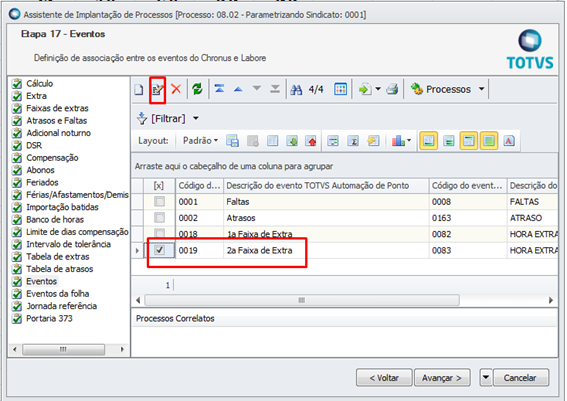This screenshot has width=567, height=401.
Task: Click the row indicator arrow for row 0019
Action: 137,250
